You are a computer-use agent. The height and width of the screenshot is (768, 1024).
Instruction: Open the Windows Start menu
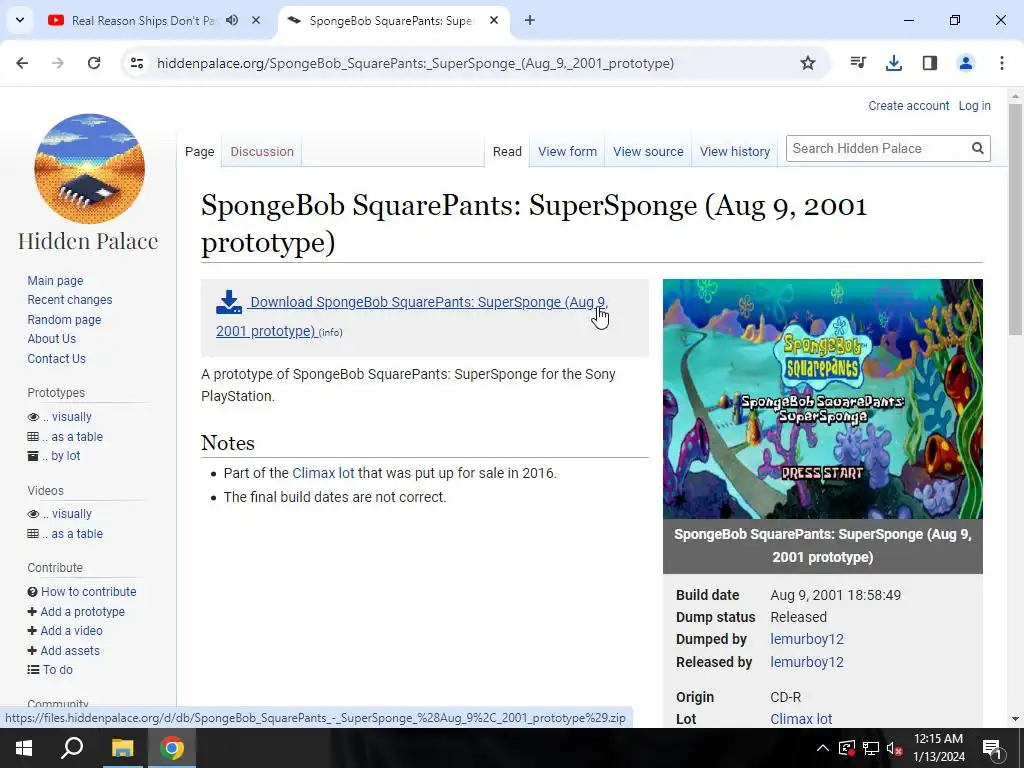(x=24, y=748)
